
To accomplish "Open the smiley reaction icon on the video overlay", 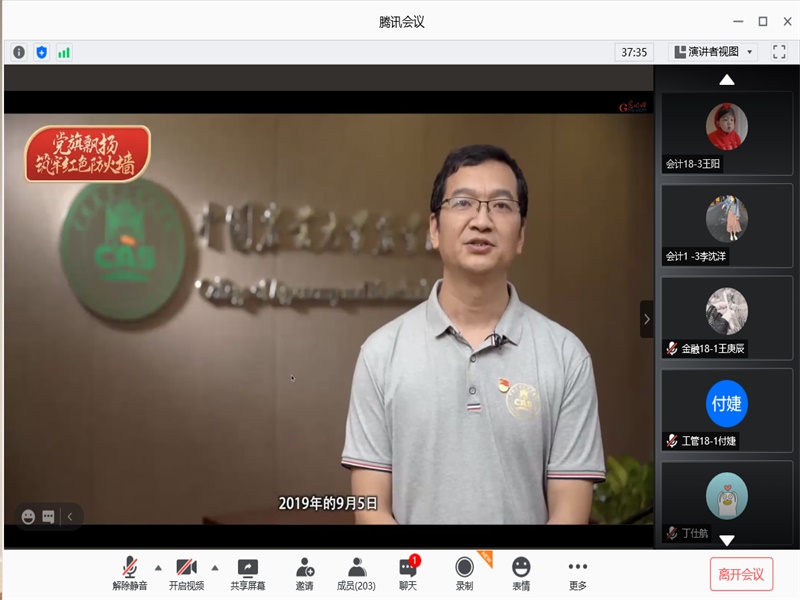I will click(28, 517).
